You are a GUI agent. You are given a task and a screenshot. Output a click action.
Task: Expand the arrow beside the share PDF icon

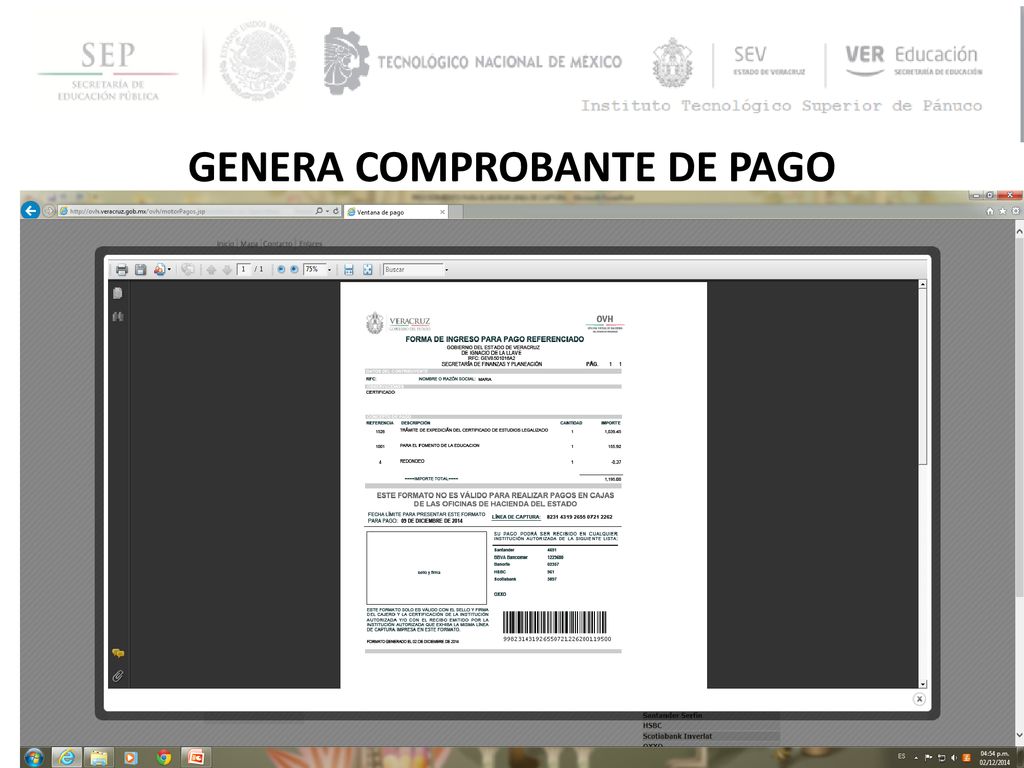tap(169, 270)
